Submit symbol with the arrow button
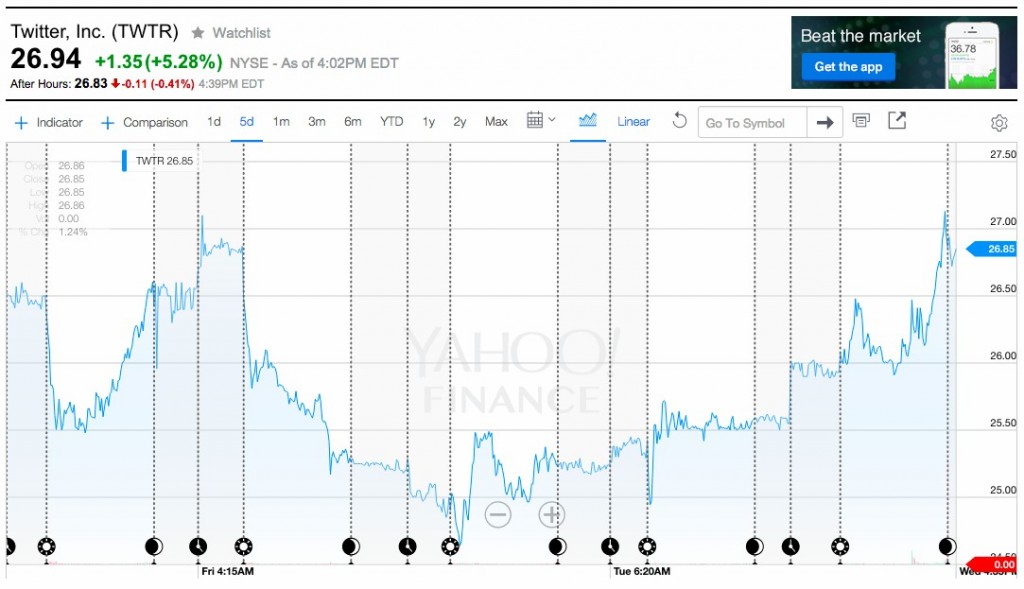This screenshot has width=1024, height=589. click(824, 123)
